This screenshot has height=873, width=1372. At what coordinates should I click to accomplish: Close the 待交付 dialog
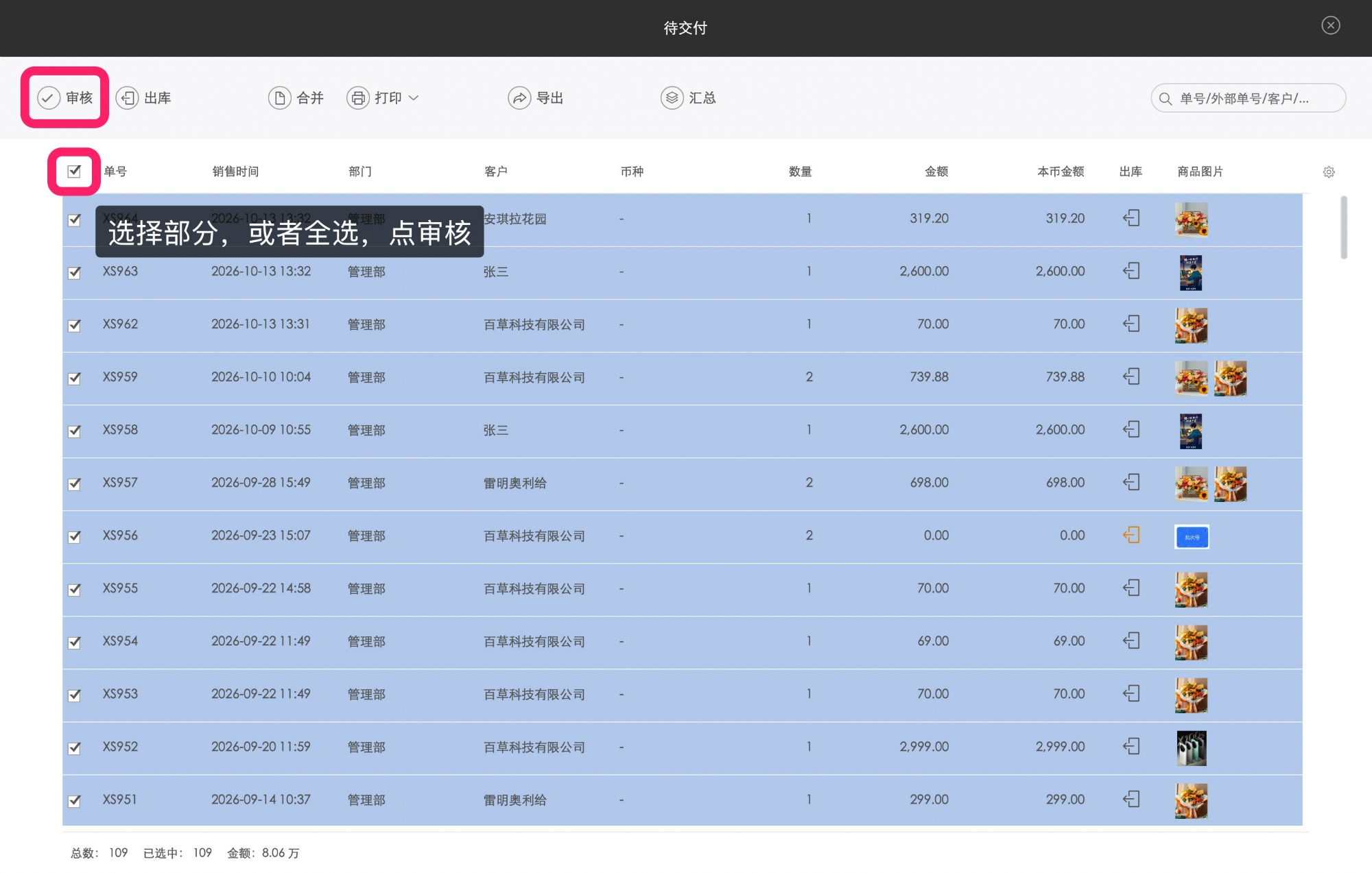pyautogui.click(x=1331, y=25)
